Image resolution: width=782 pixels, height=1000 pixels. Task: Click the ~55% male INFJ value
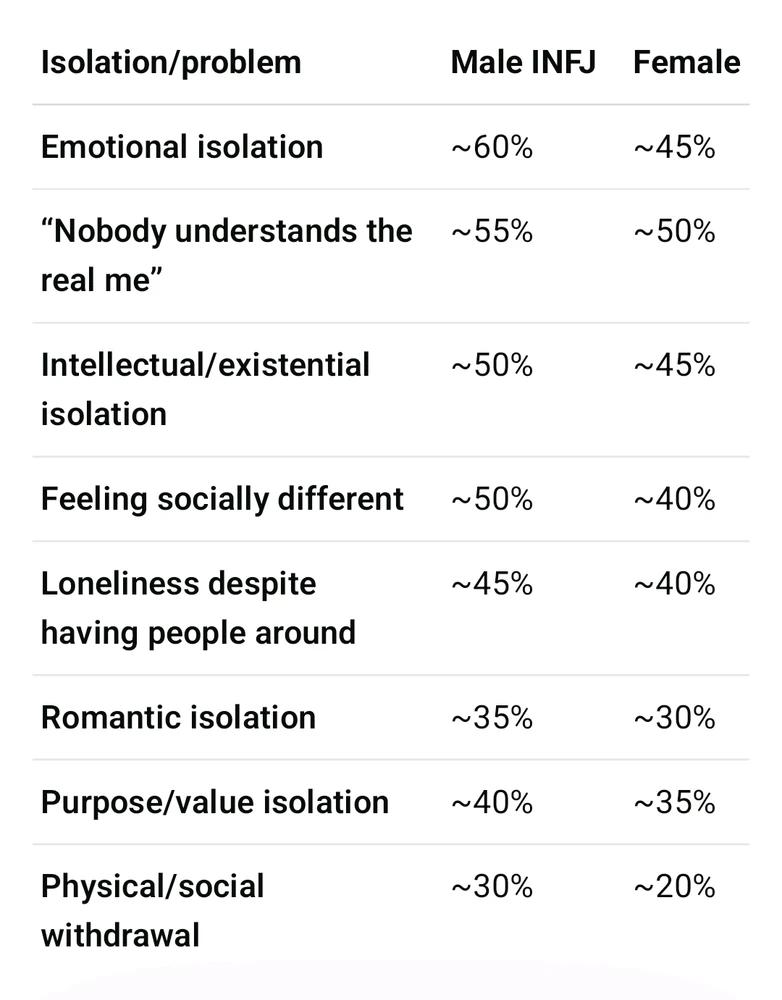tap(492, 231)
